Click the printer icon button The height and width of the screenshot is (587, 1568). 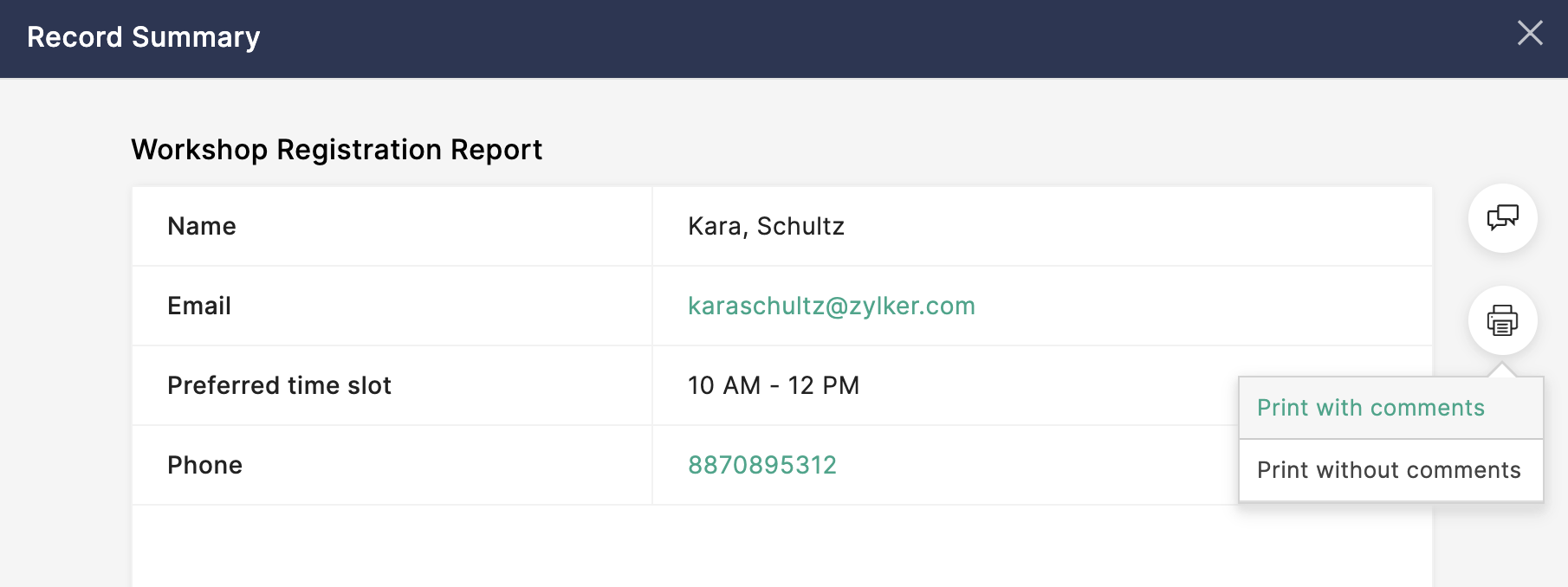click(x=1502, y=320)
